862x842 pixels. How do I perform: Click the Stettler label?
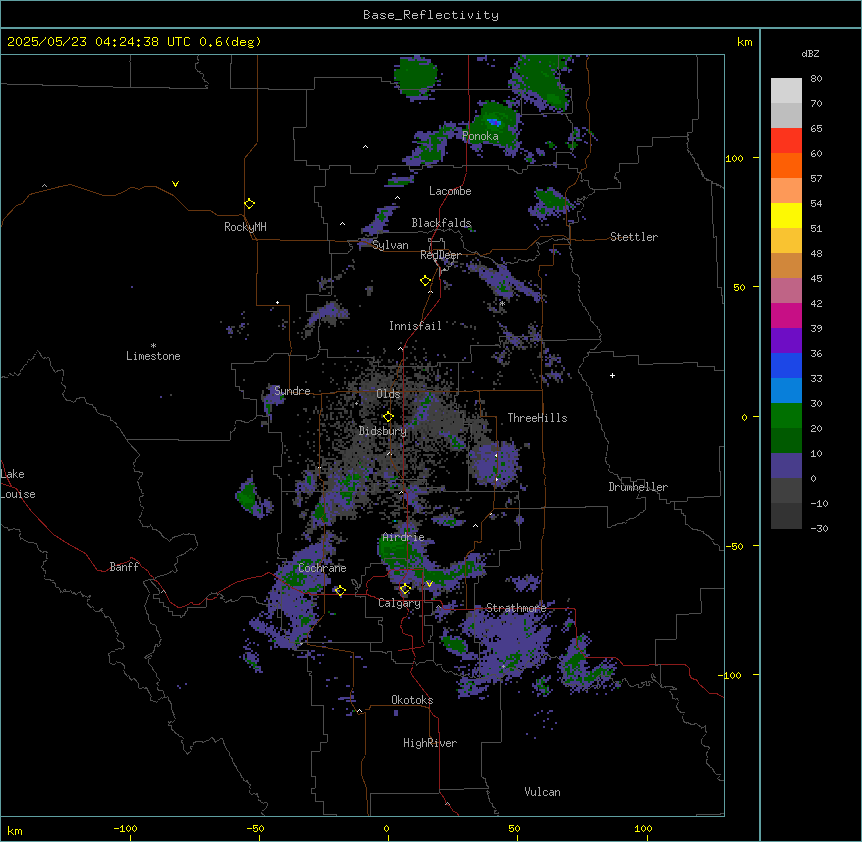pos(634,237)
